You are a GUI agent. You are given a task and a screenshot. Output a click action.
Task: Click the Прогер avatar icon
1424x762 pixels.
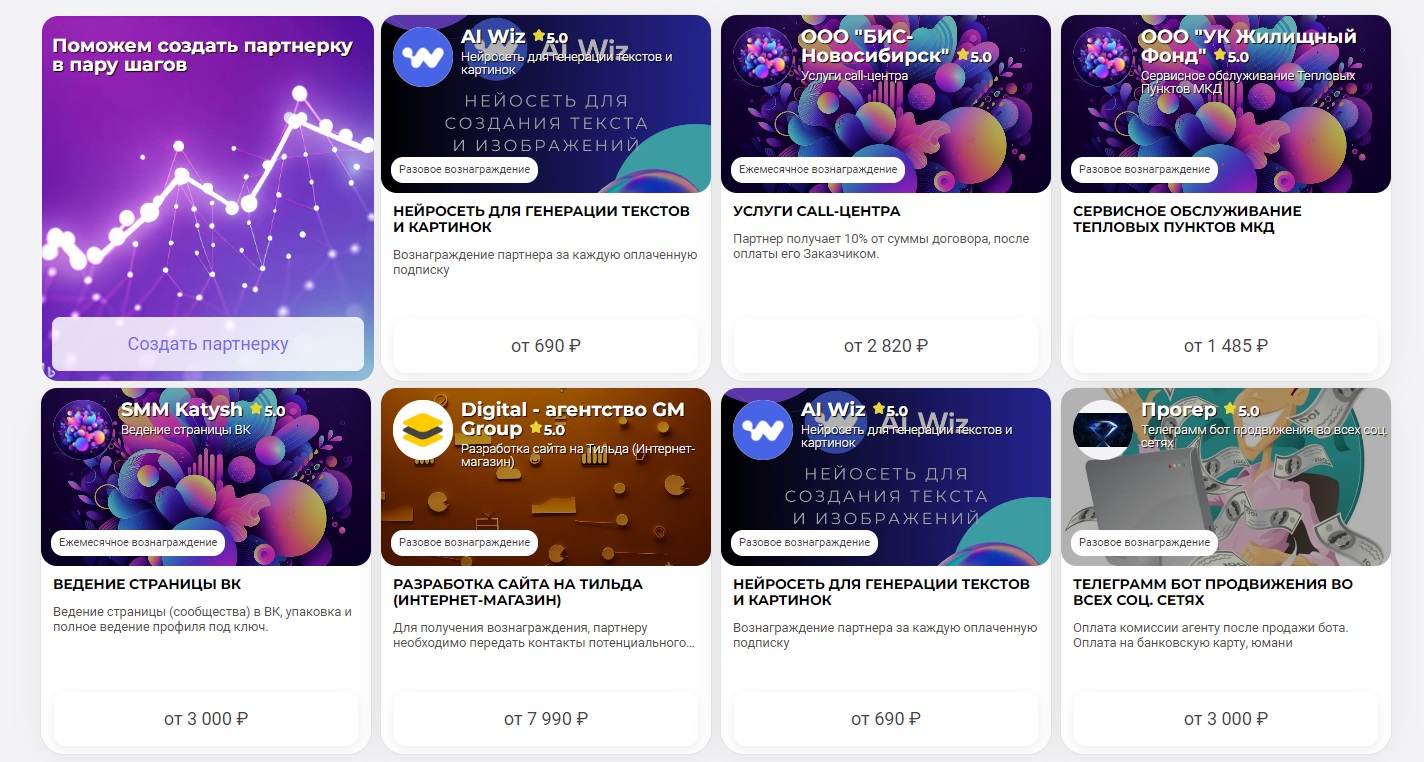click(1103, 430)
